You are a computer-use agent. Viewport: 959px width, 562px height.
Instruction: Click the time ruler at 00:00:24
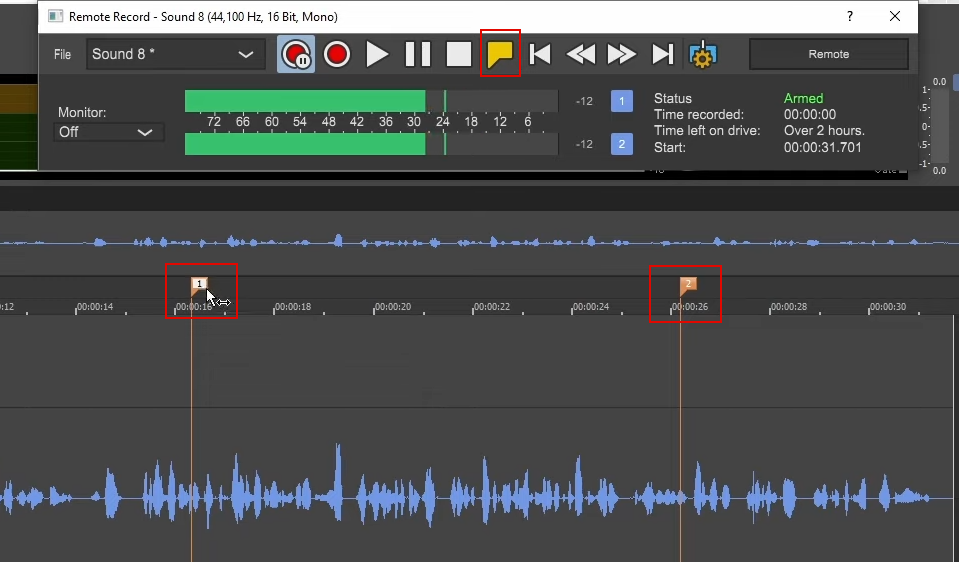(590, 307)
